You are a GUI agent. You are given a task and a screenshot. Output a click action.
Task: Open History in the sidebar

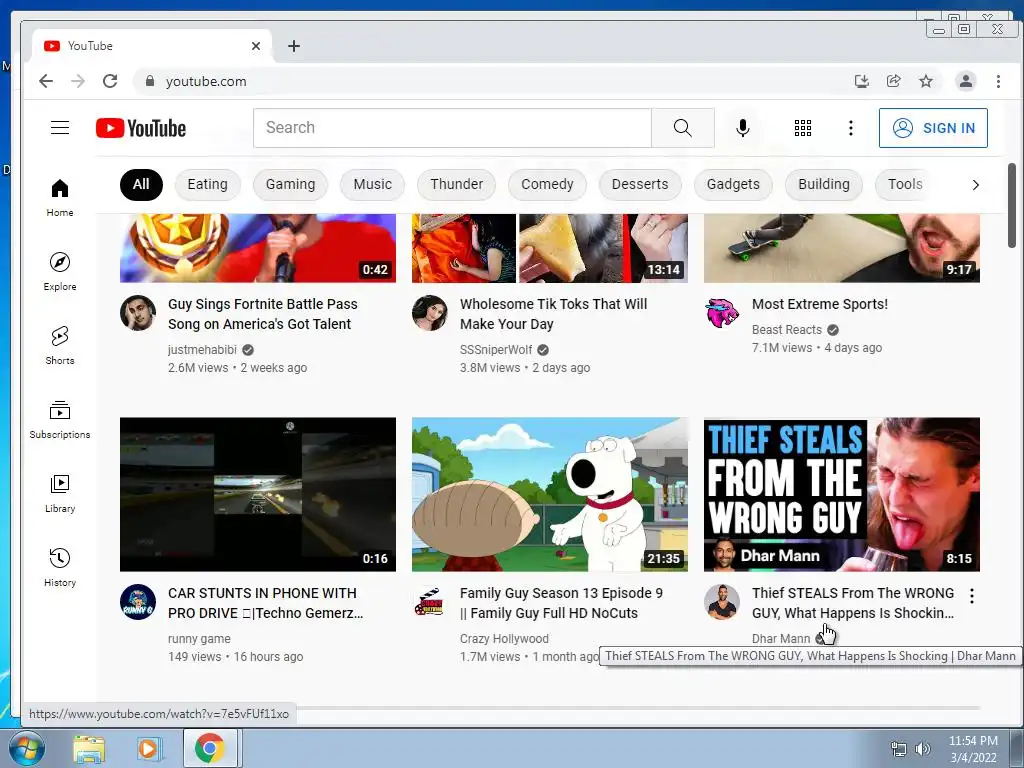point(60,567)
